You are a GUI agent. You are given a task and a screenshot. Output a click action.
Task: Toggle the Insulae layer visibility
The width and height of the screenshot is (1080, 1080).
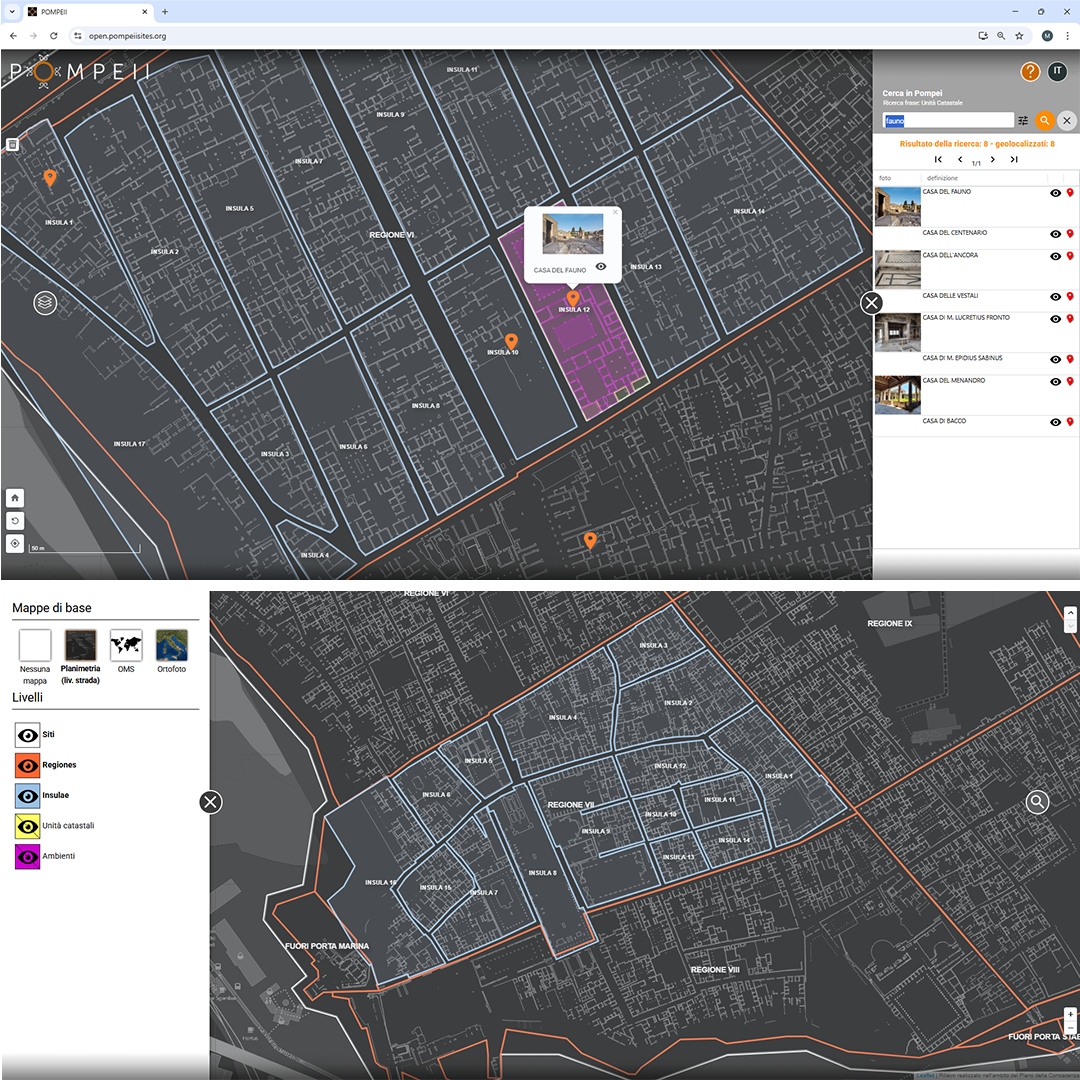pyautogui.click(x=28, y=795)
